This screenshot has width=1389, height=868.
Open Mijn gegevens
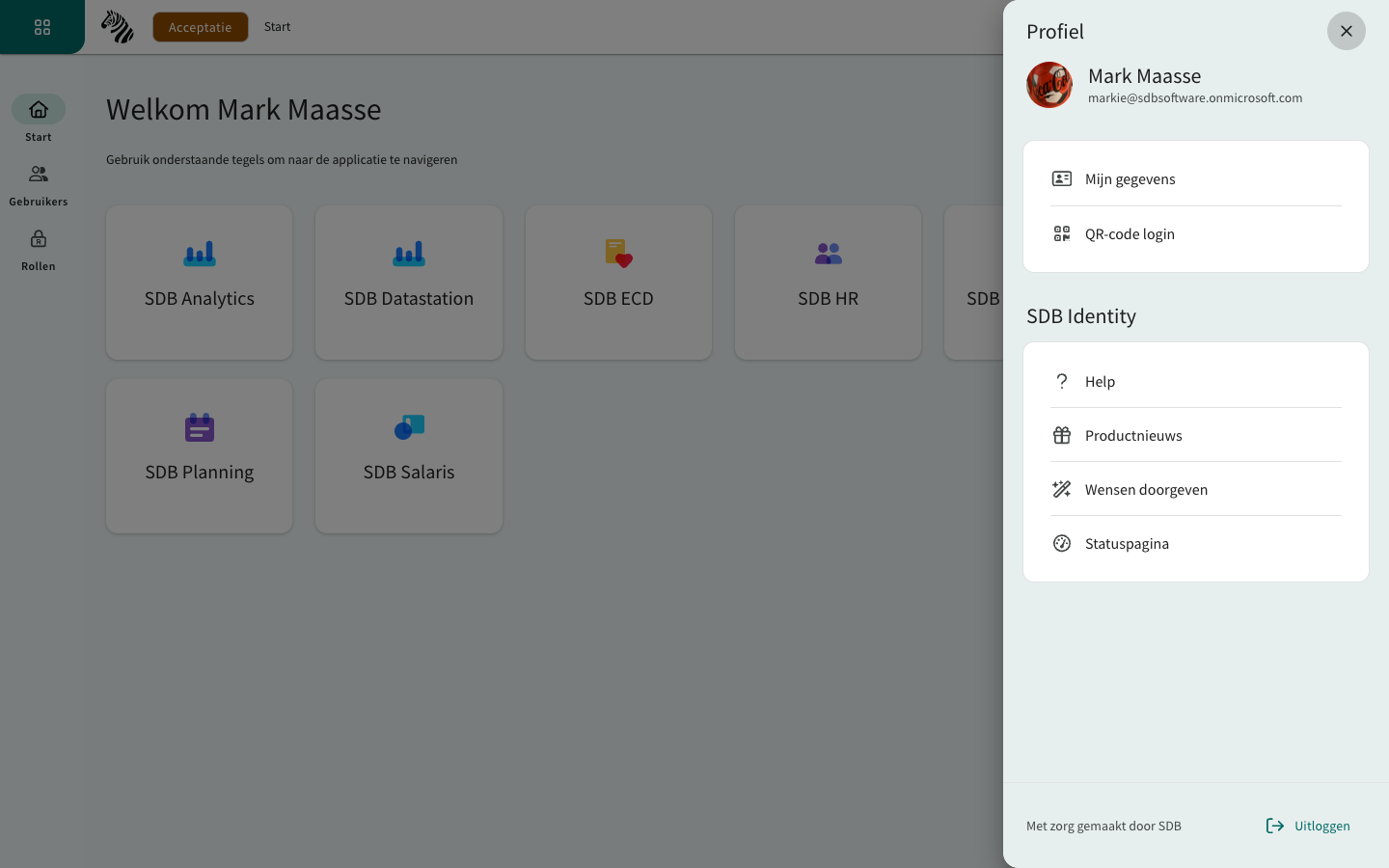pyautogui.click(x=1196, y=179)
